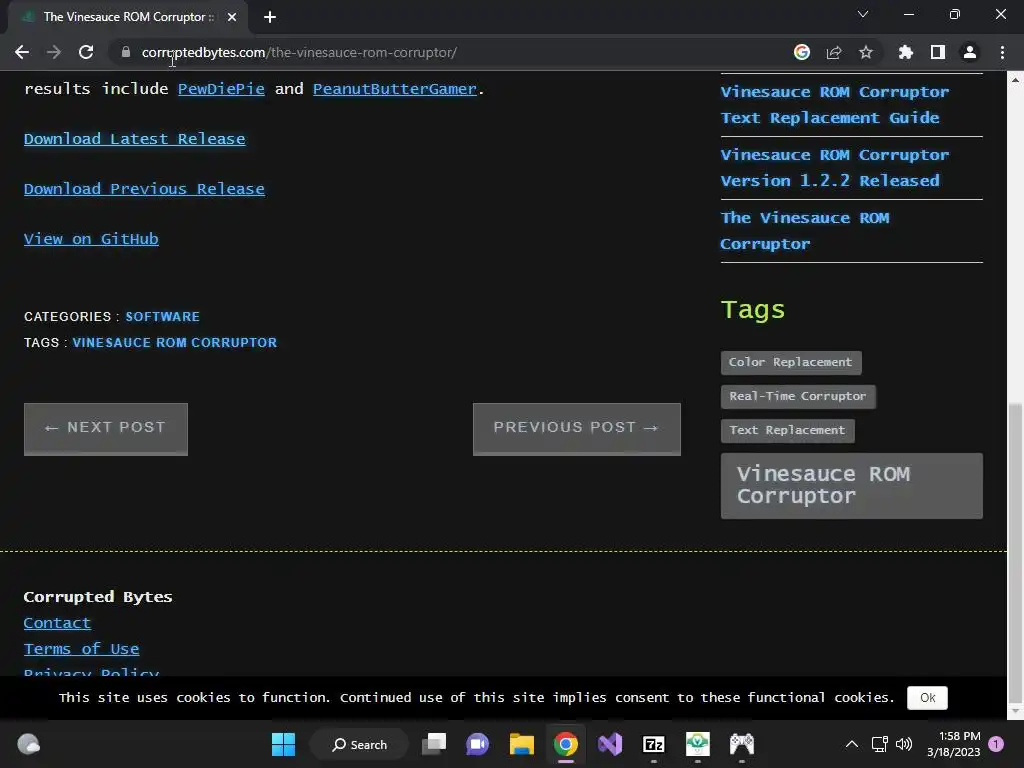Switch to Chrome on taskbar
1024x768 pixels.
click(566, 744)
